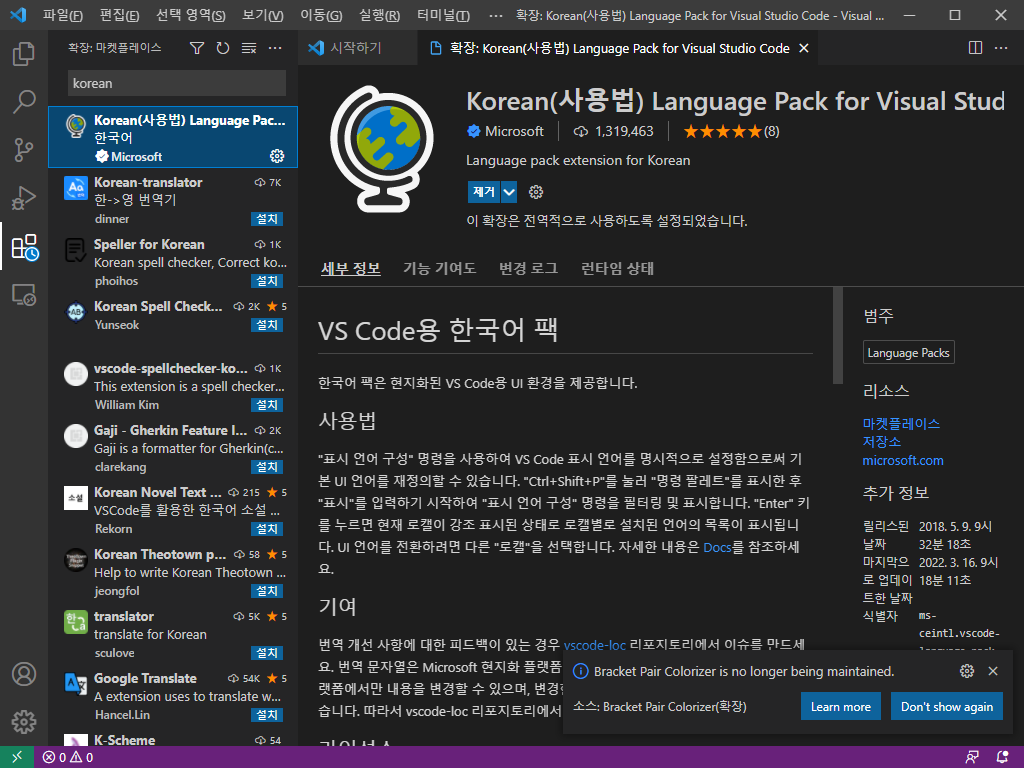
Task: Open editor more actions ellipsis
Action: click(1000, 48)
